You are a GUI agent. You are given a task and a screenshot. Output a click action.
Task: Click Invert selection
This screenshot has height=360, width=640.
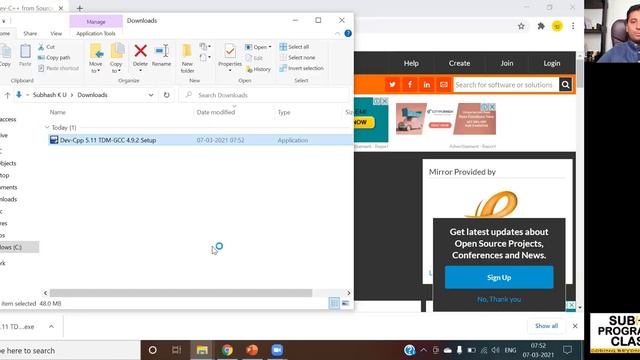pos(301,68)
